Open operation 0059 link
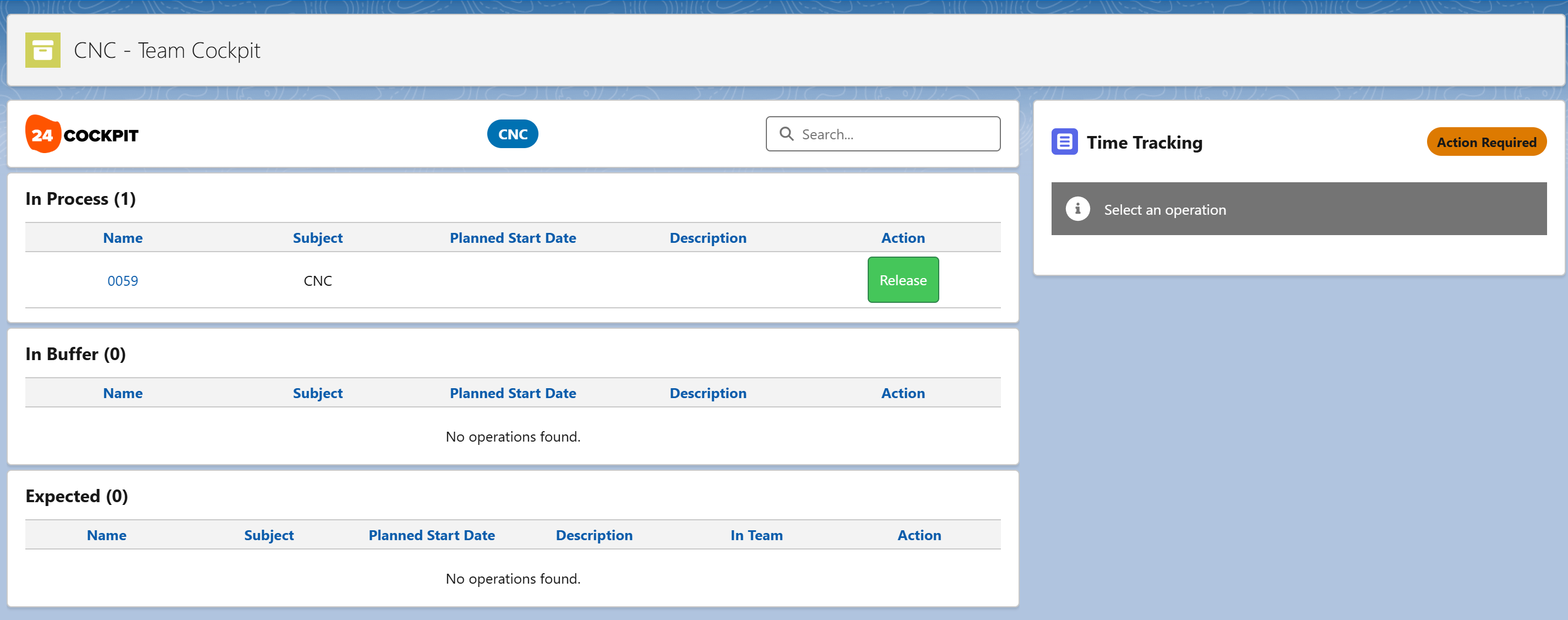This screenshot has width=1568, height=620. (x=122, y=281)
